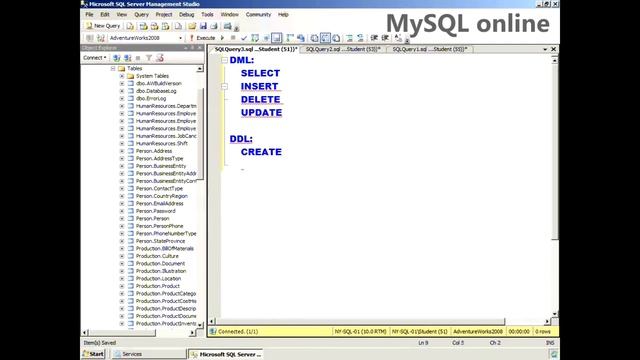Expand the HumanResources.Shift table node

point(122,144)
